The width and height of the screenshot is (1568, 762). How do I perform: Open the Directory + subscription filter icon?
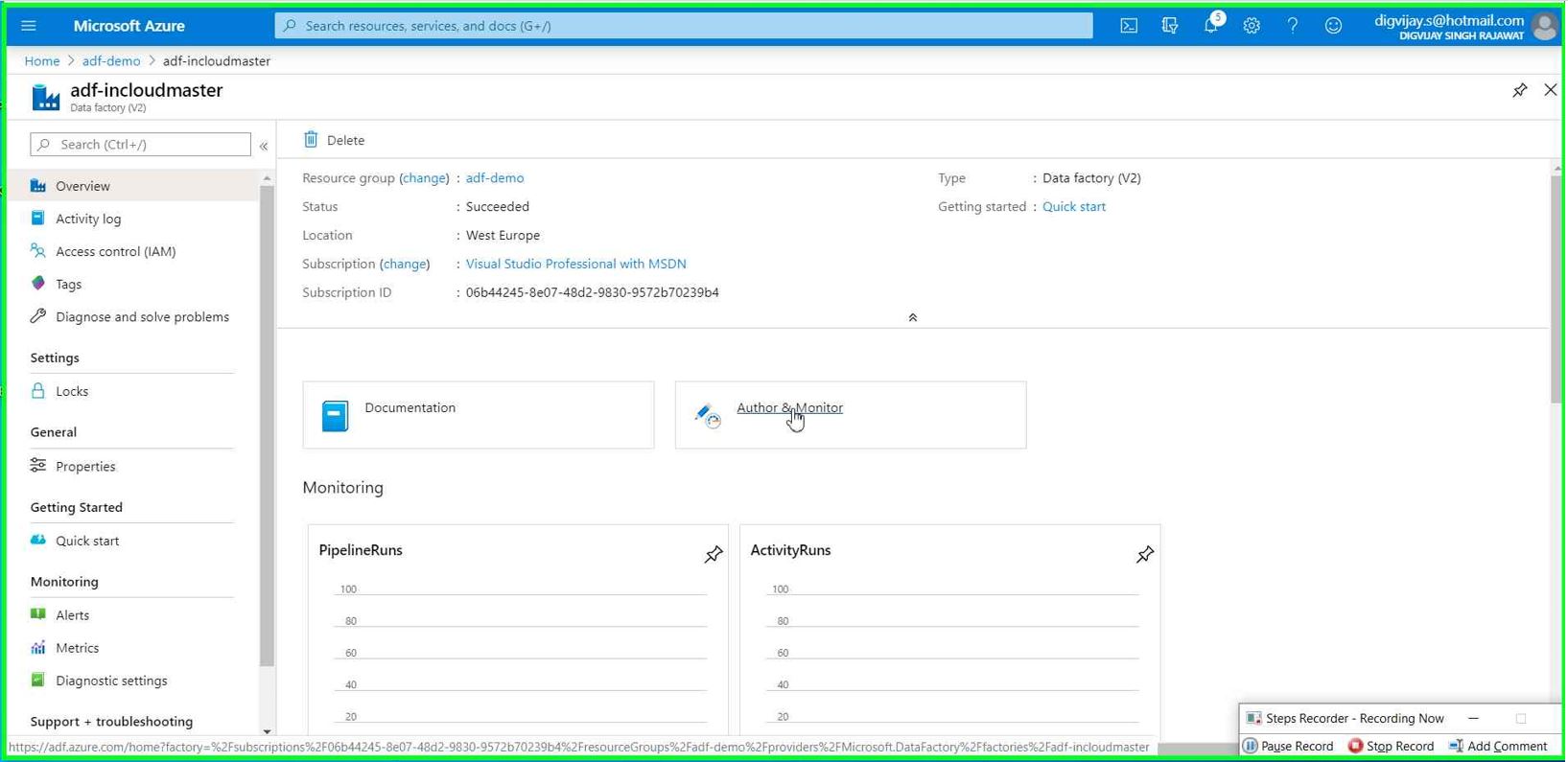1170,26
